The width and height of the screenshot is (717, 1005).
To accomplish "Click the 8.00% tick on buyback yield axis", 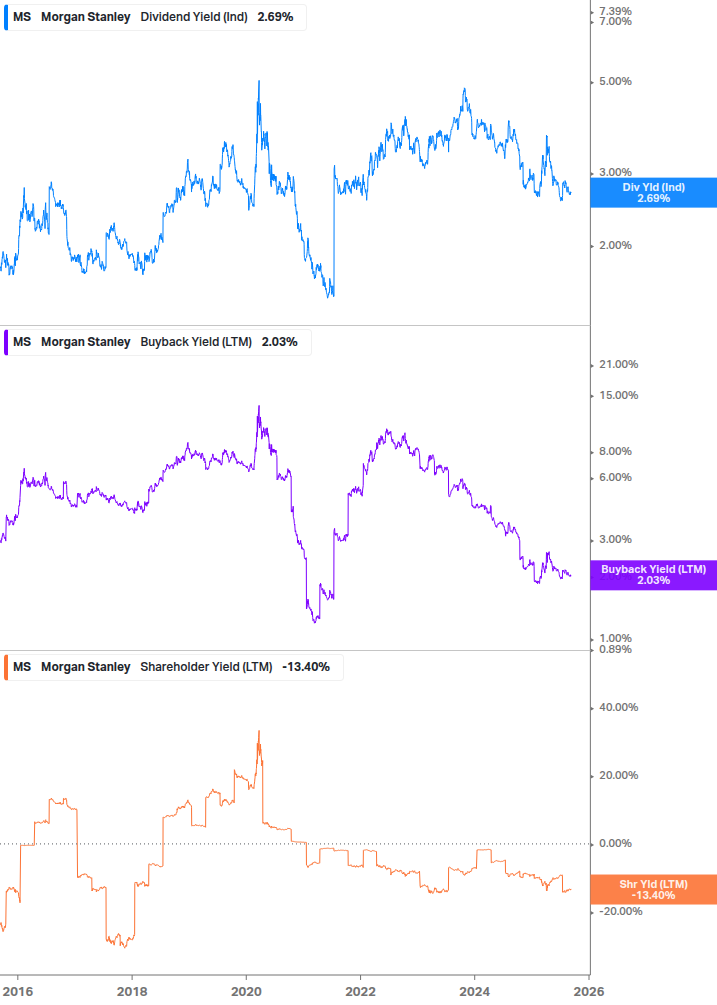I will coord(615,452).
